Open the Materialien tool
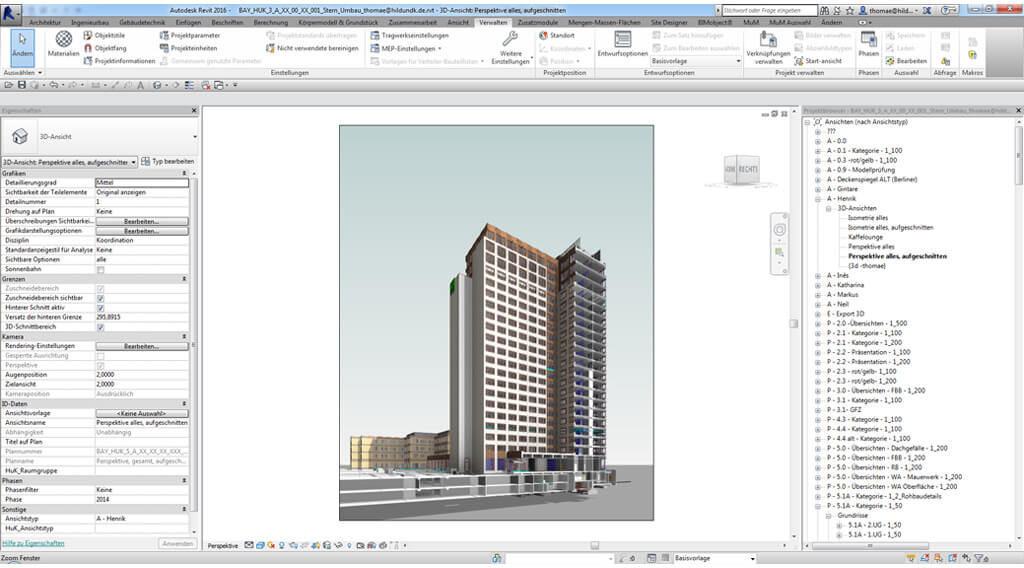The height and width of the screenshot is (568, 1024). [63, 43]
